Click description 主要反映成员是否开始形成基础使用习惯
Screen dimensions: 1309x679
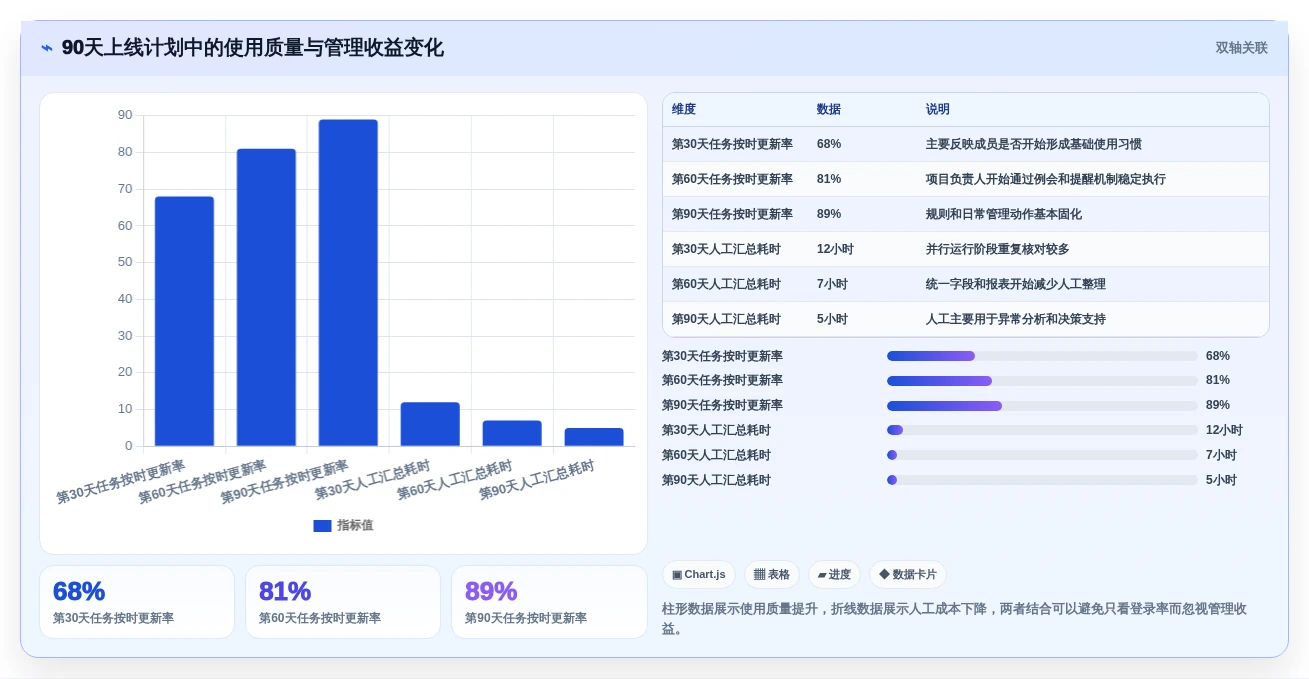[1034, 144]
